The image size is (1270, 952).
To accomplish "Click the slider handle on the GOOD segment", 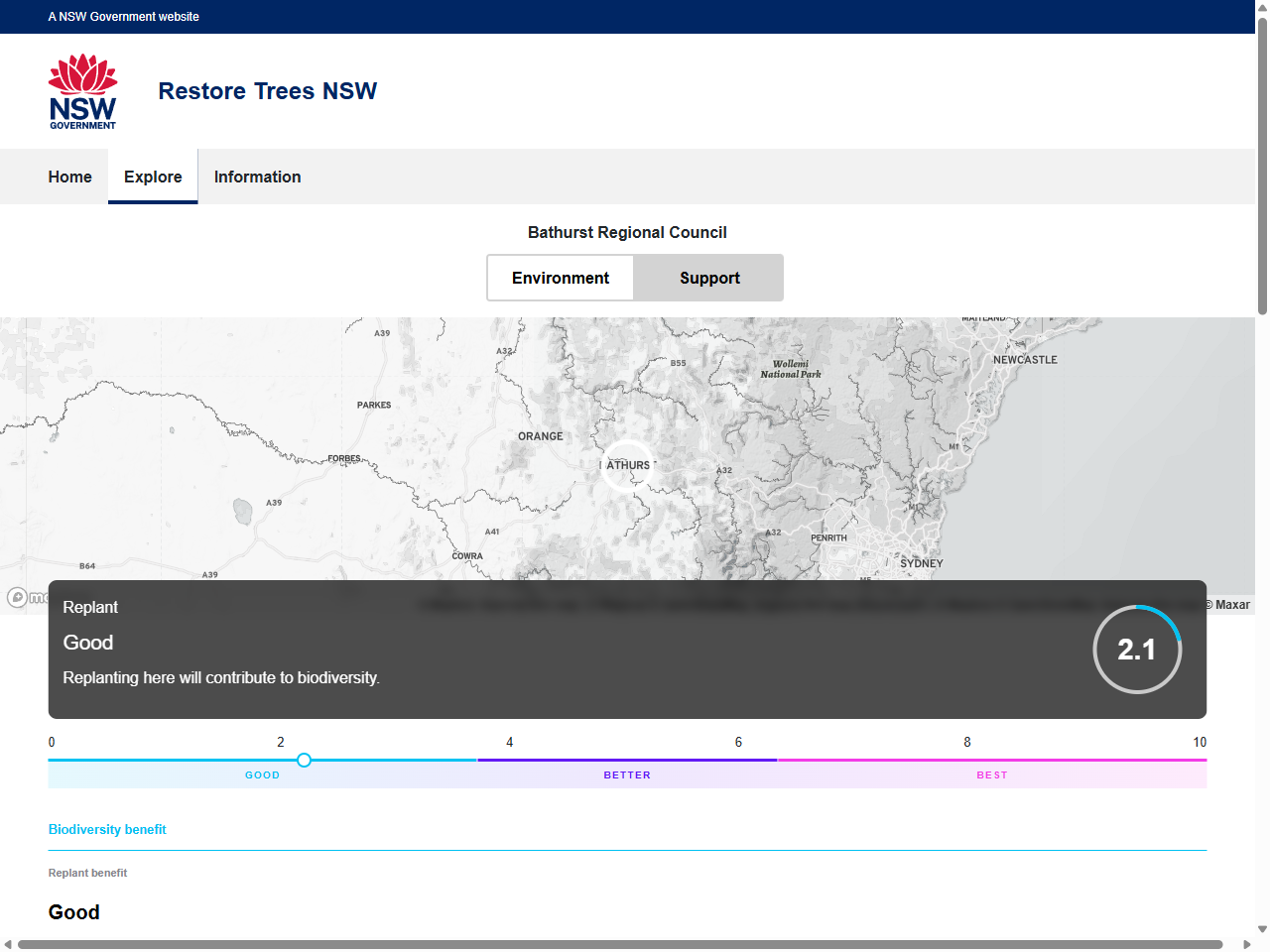I will [x=304, y=760].
